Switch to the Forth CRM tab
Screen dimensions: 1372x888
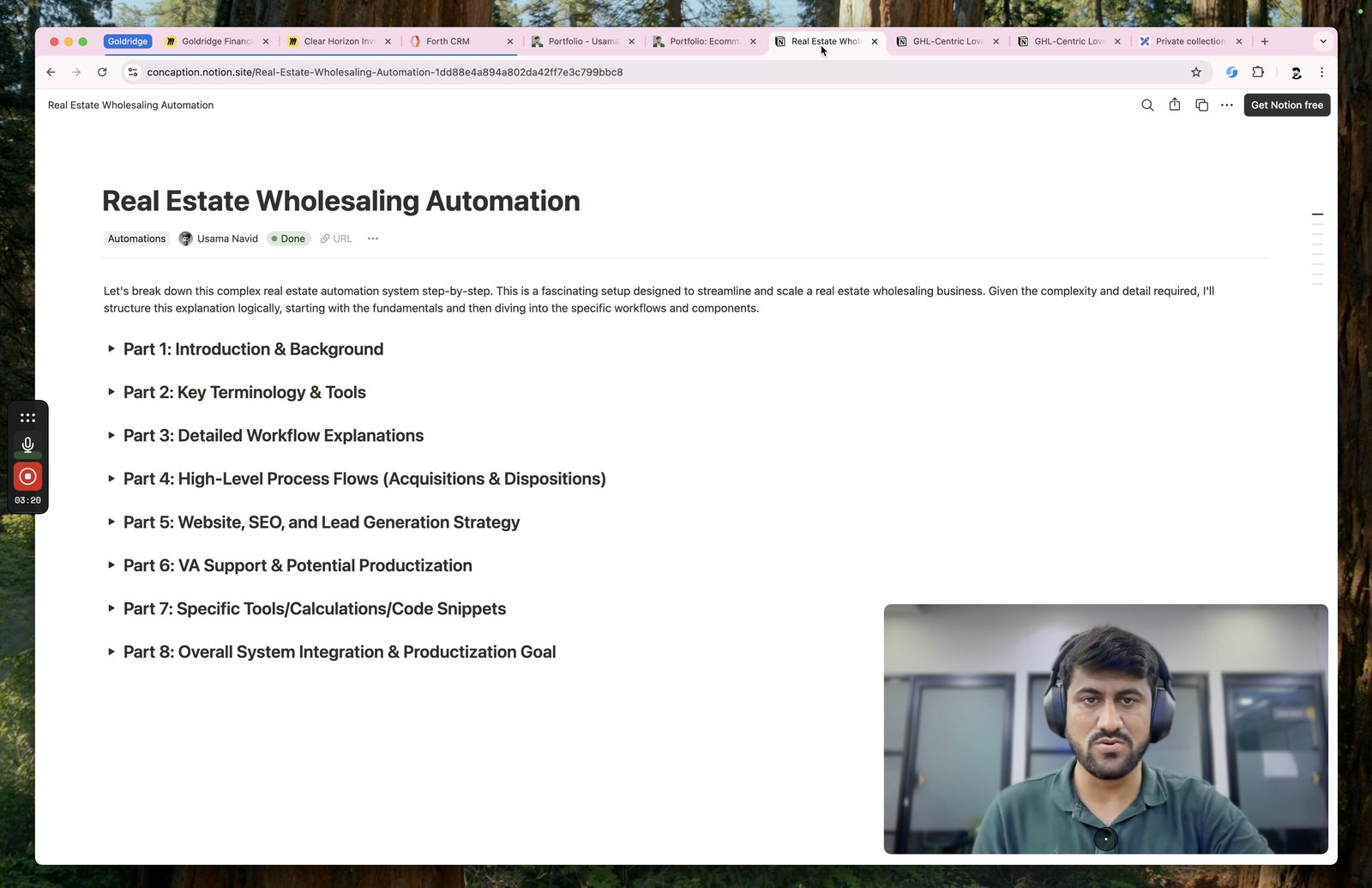tap(460, 41)
